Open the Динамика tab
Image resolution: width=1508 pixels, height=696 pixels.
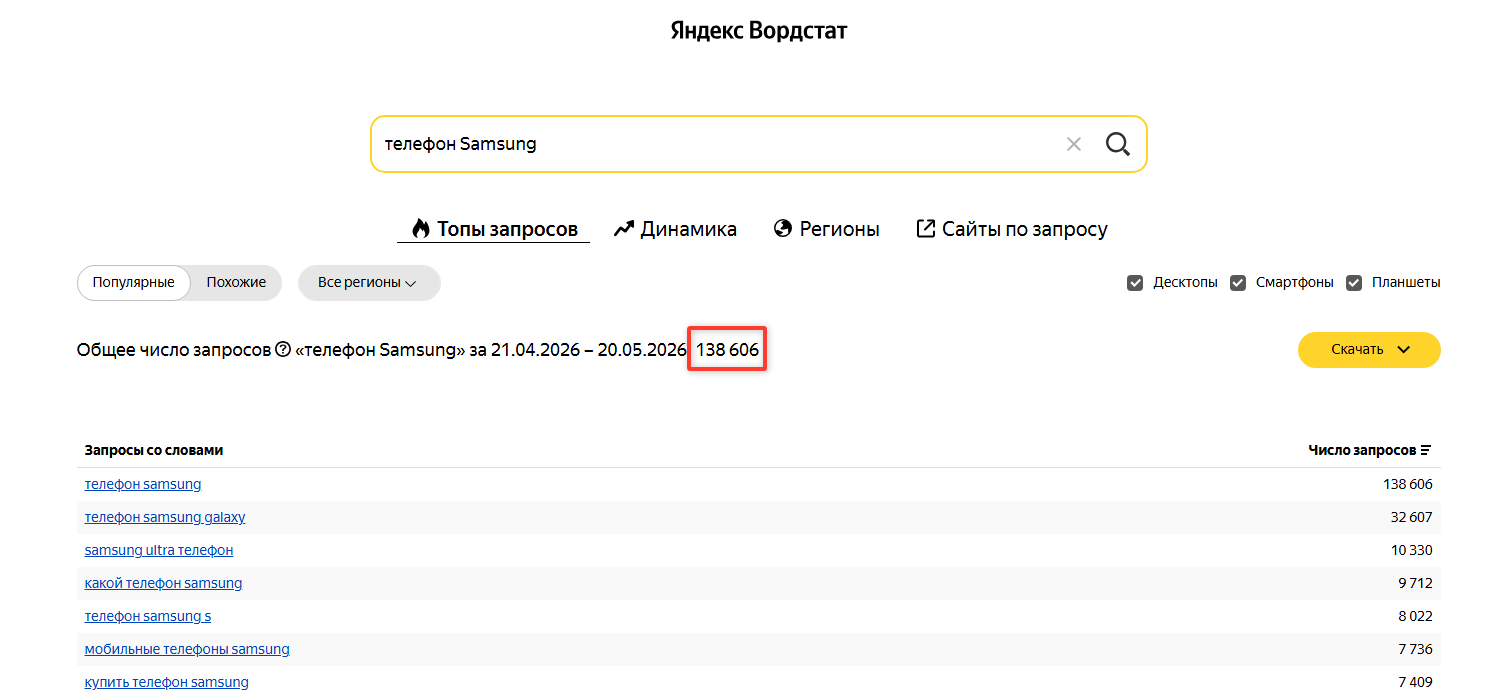tap(675, 229)
